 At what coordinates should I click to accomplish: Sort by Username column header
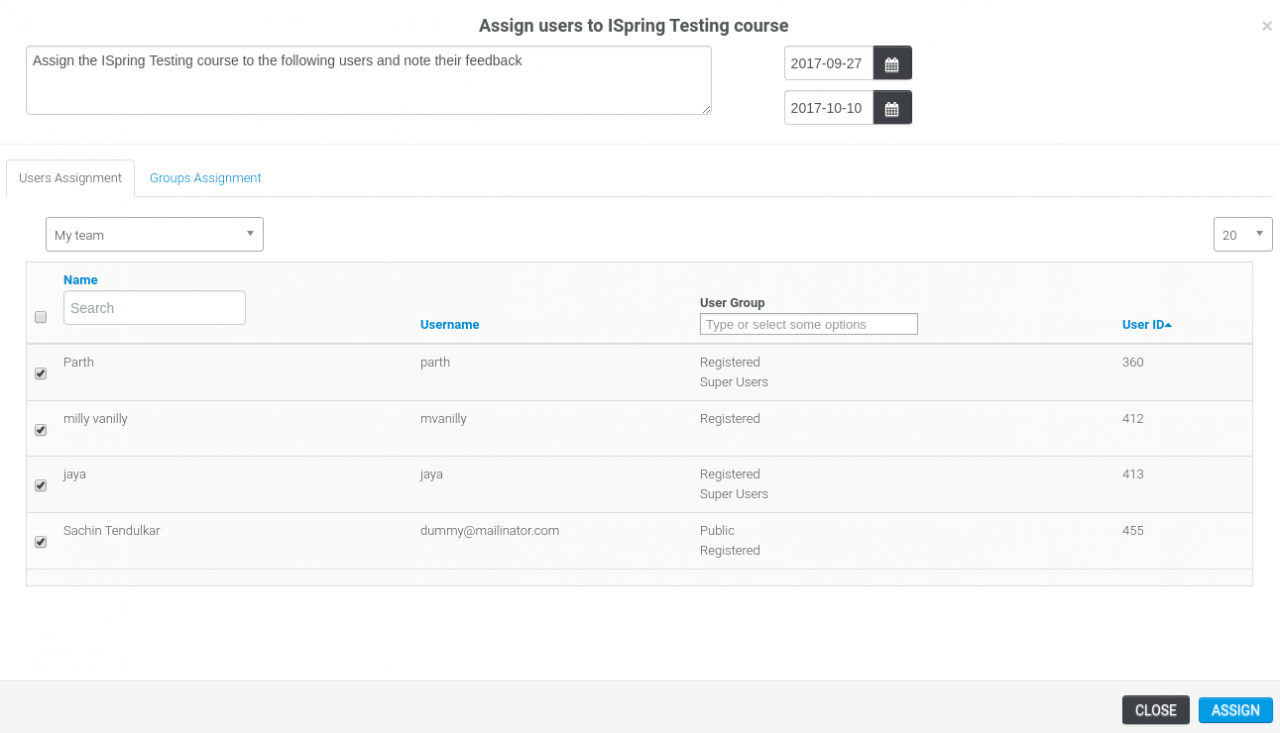449,324
